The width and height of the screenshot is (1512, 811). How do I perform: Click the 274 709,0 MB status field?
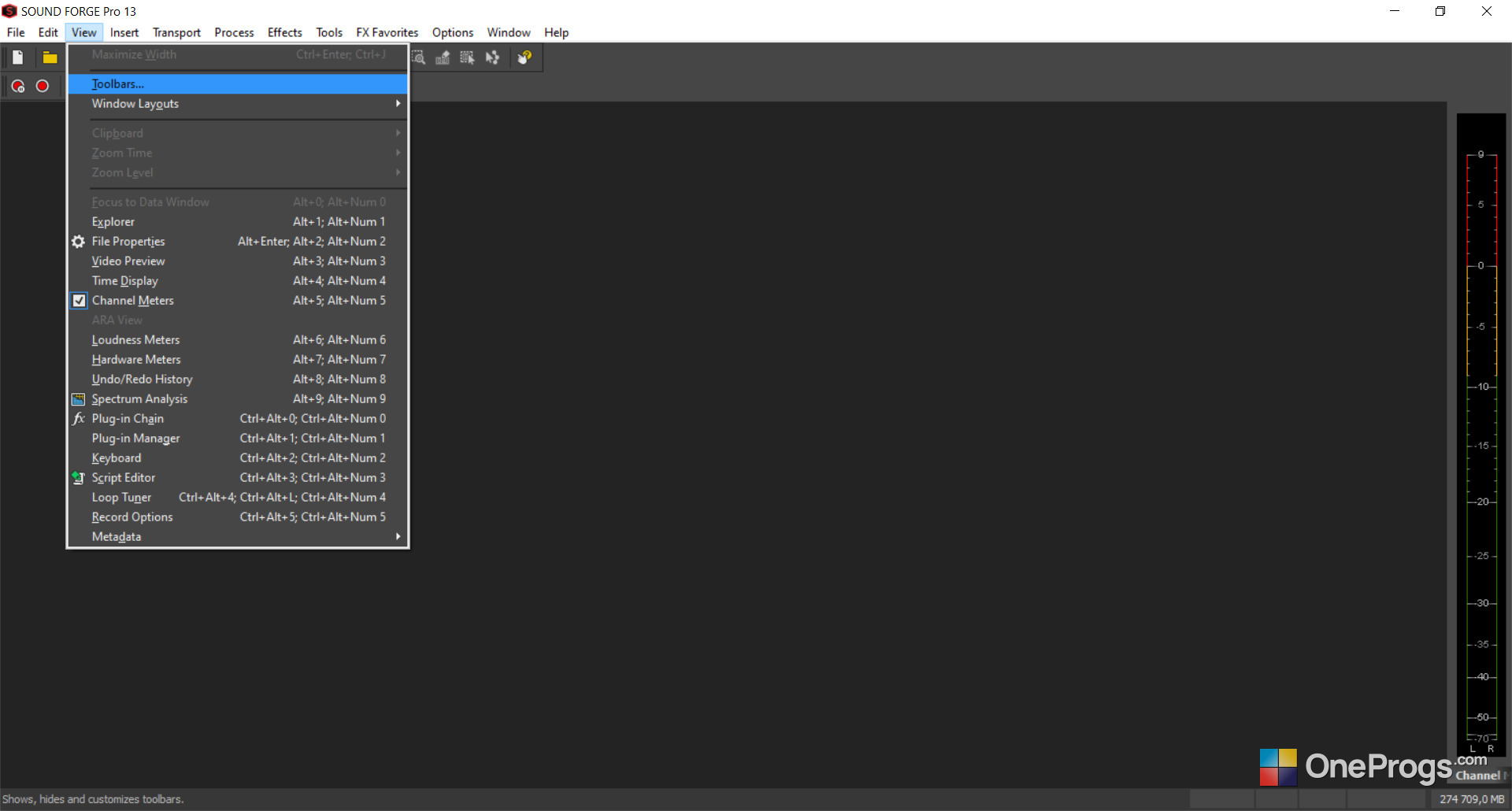1471,799
